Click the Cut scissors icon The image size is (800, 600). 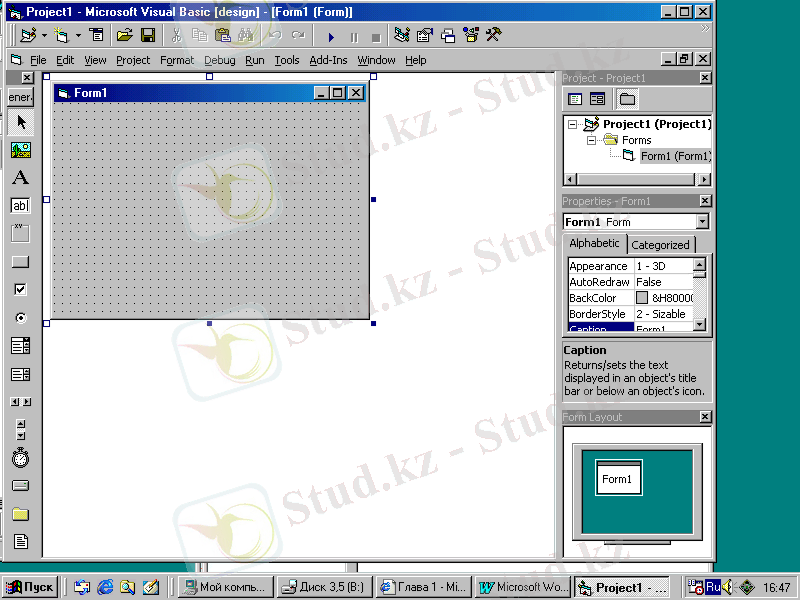[176, 35]
